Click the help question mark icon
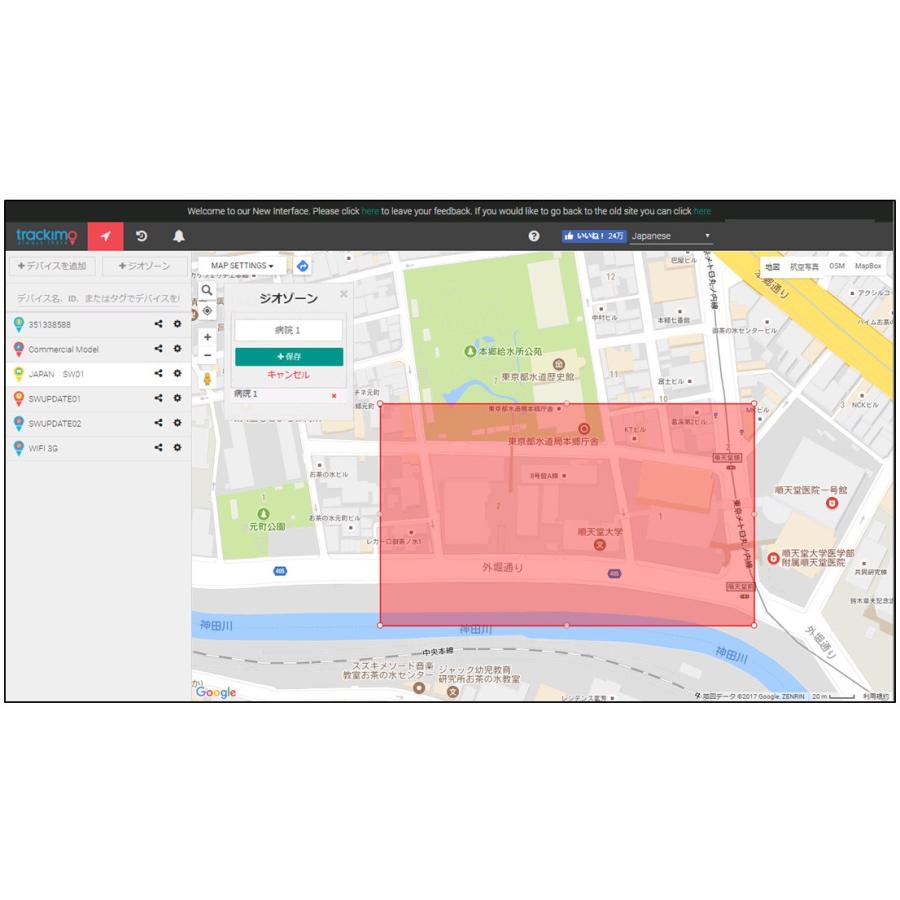 coord(534,236)
